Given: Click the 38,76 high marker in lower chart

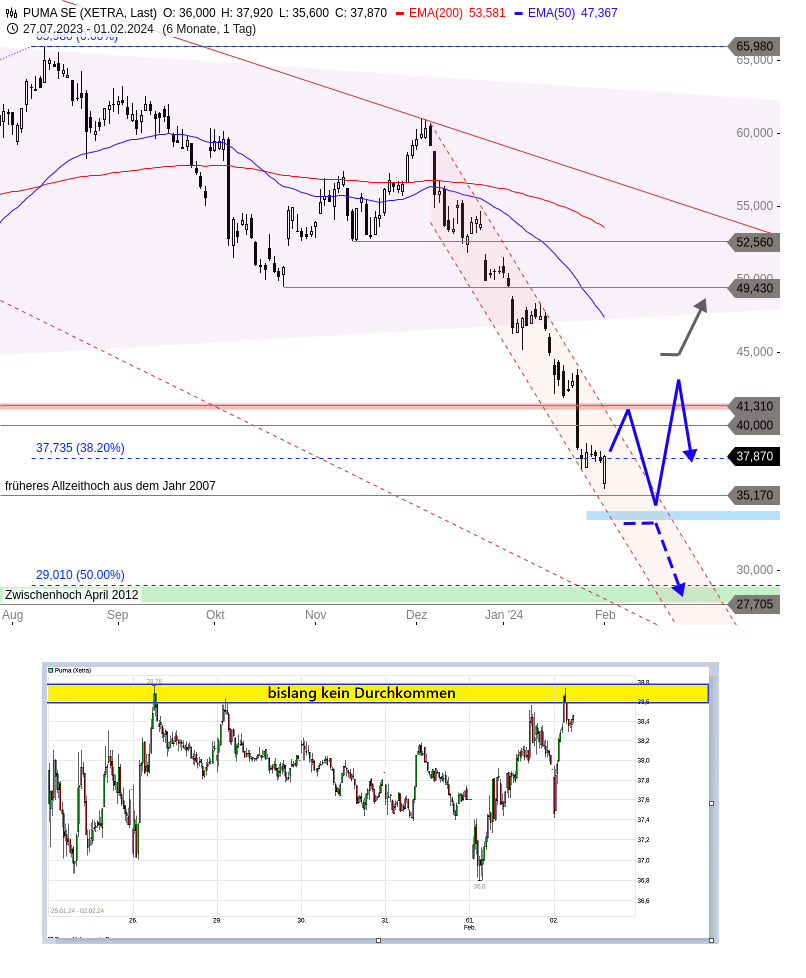Looking at the screenshot, I should coord(154,681).
